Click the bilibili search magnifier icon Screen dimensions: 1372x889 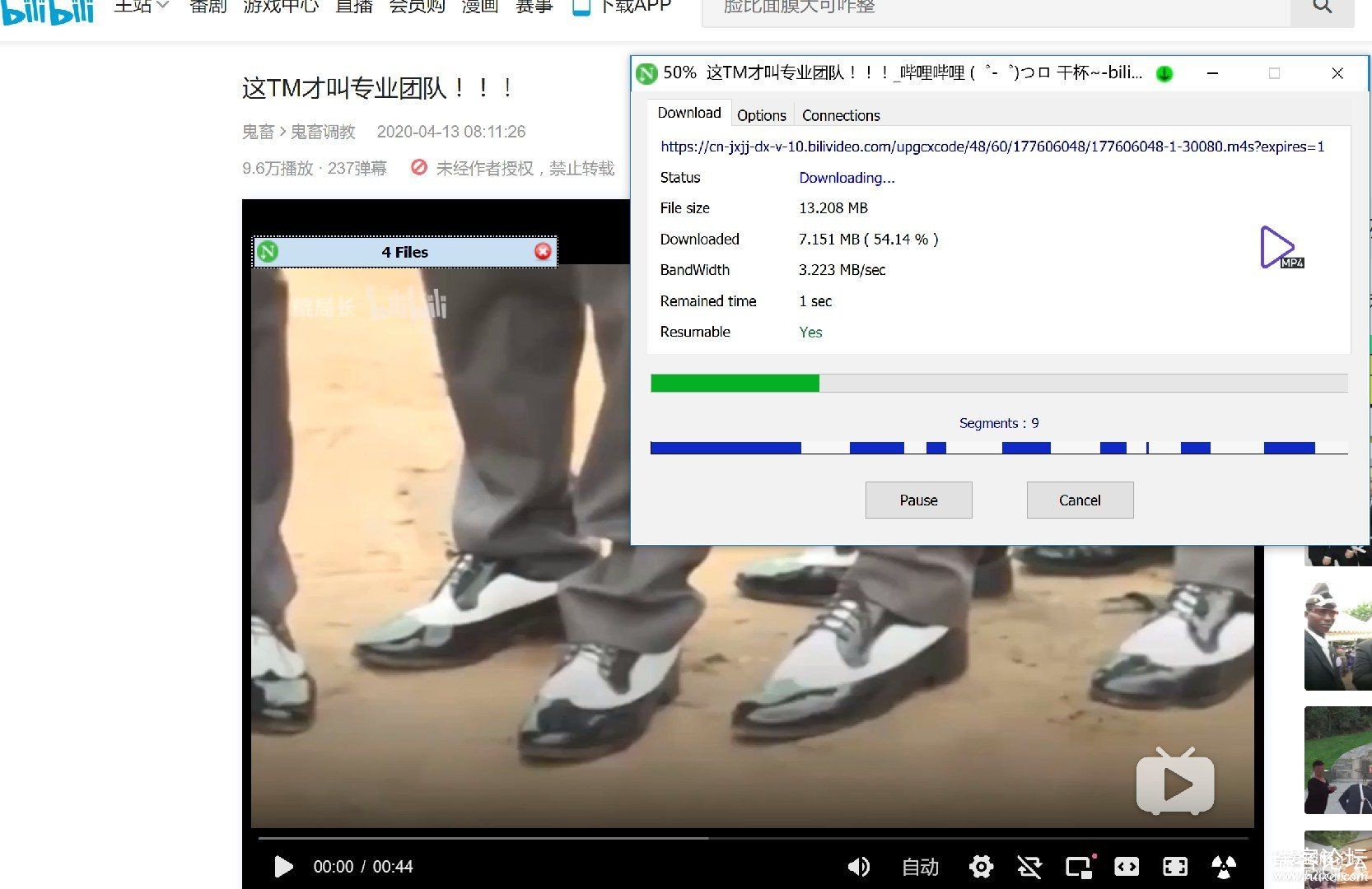click(x=1322, y=7)
